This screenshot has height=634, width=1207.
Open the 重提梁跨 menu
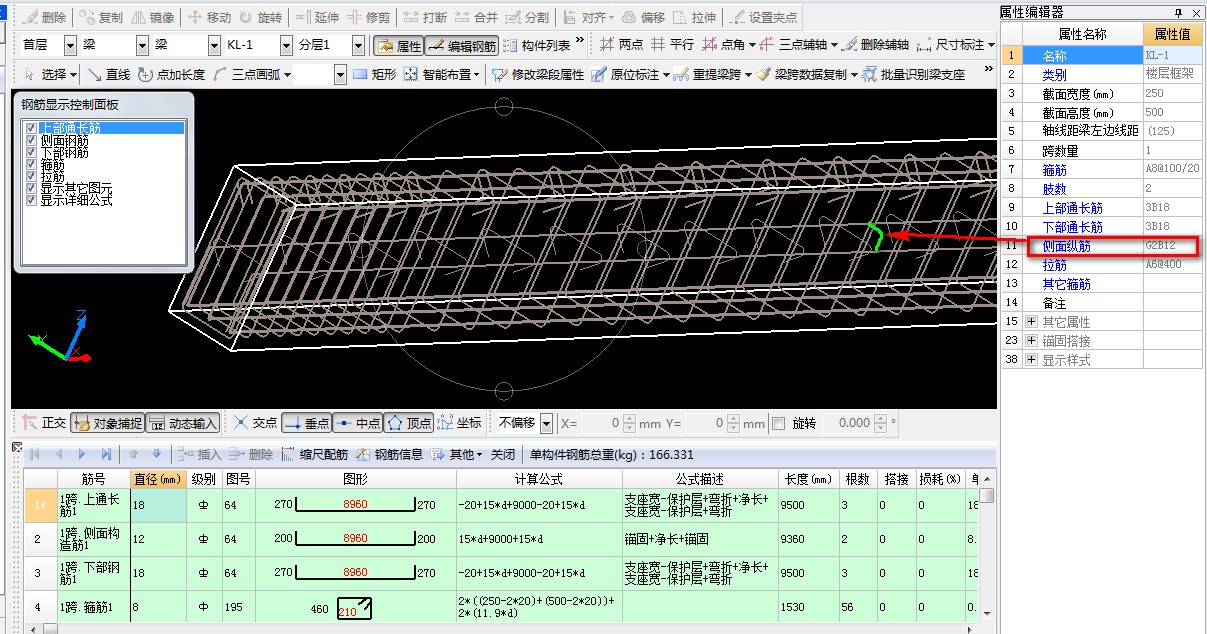point(712,74)
